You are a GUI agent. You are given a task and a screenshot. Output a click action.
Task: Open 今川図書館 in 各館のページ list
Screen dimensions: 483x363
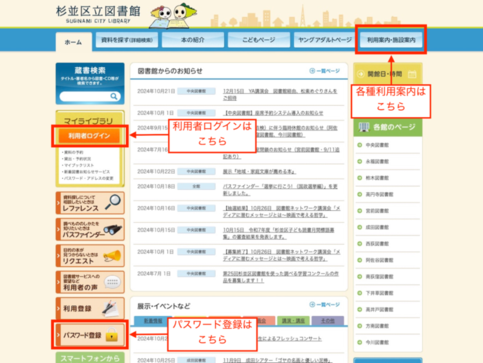[x=377, y=342]
